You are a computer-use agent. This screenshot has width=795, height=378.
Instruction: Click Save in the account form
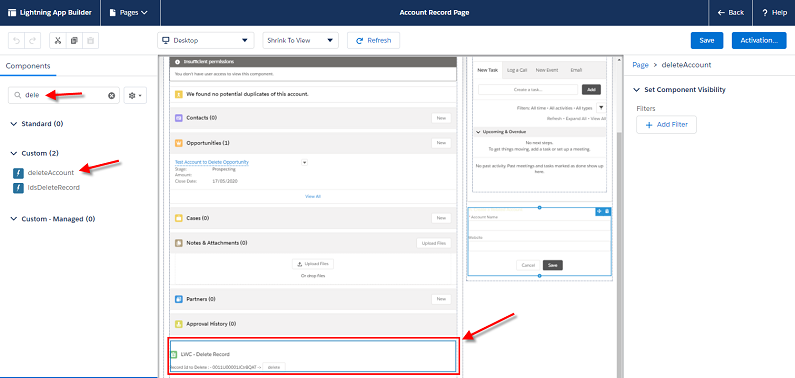pos(553,265)
